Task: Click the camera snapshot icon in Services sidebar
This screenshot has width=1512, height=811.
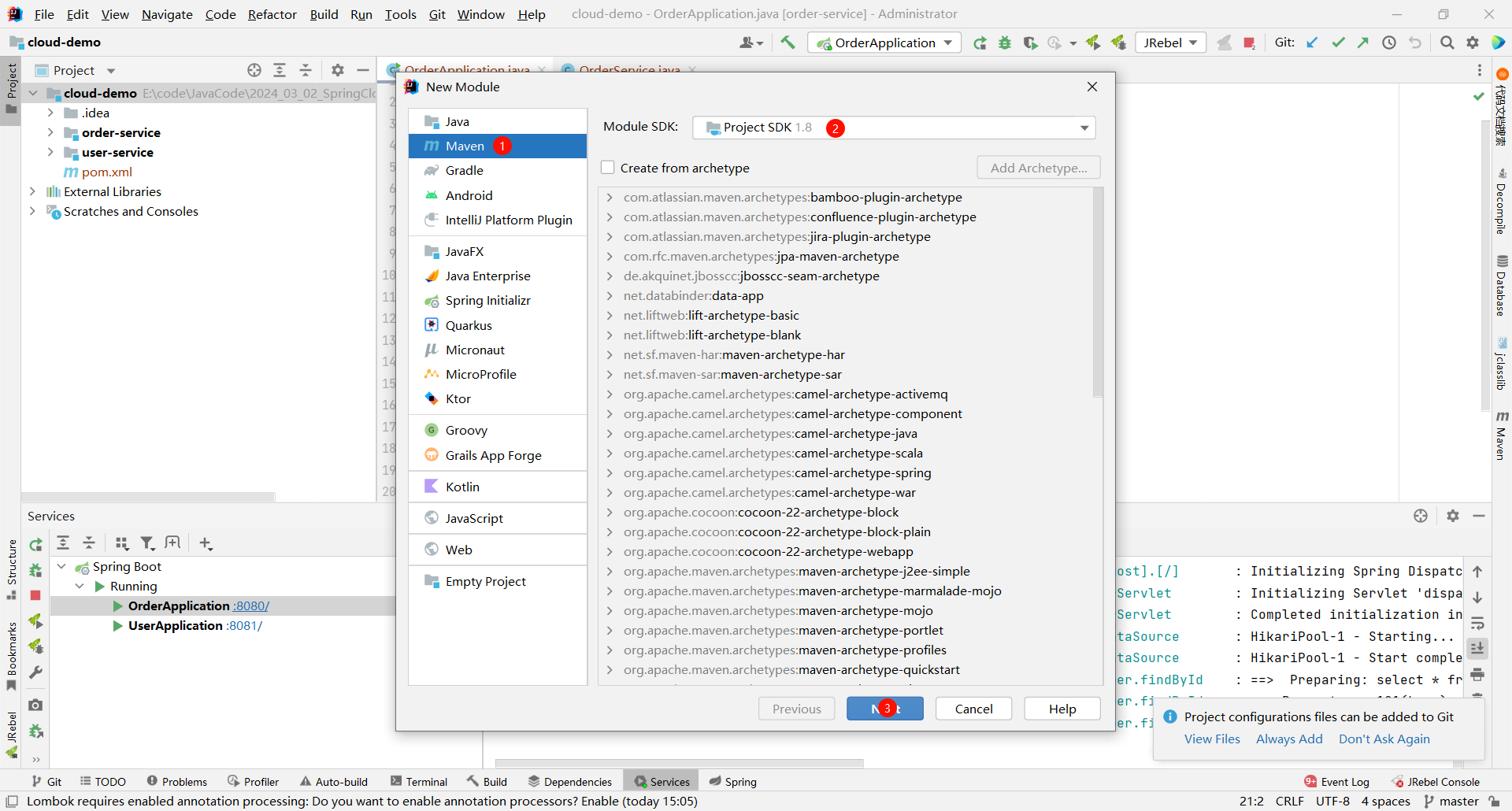Action: pos(35,705)
